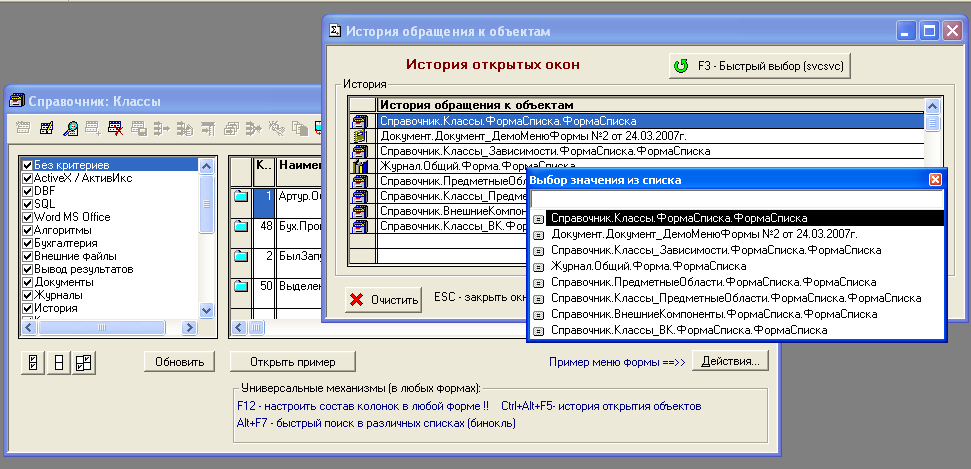
Task: Toggle the 'SQL' checkbox
Action: pyautogui.click(x=27, y=204)
